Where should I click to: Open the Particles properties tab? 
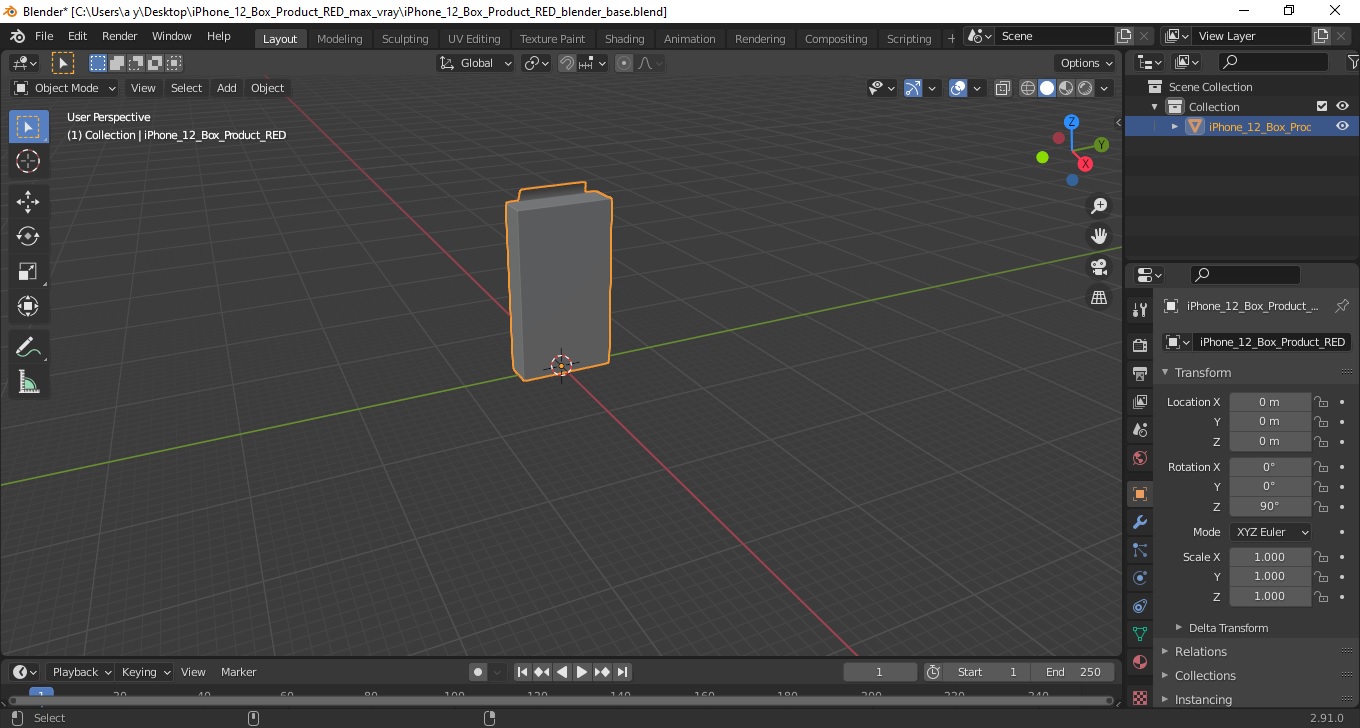1139,550
